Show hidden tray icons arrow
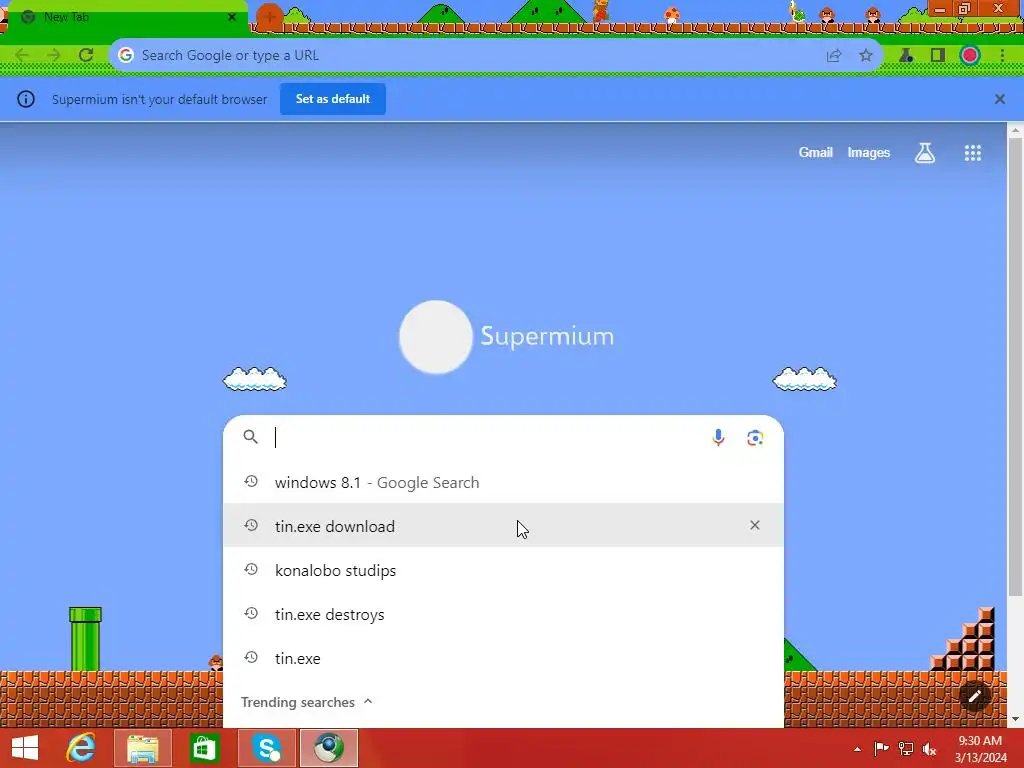Image resolution: width=1024 pixels, height=768 pixels. coord(857,749)
